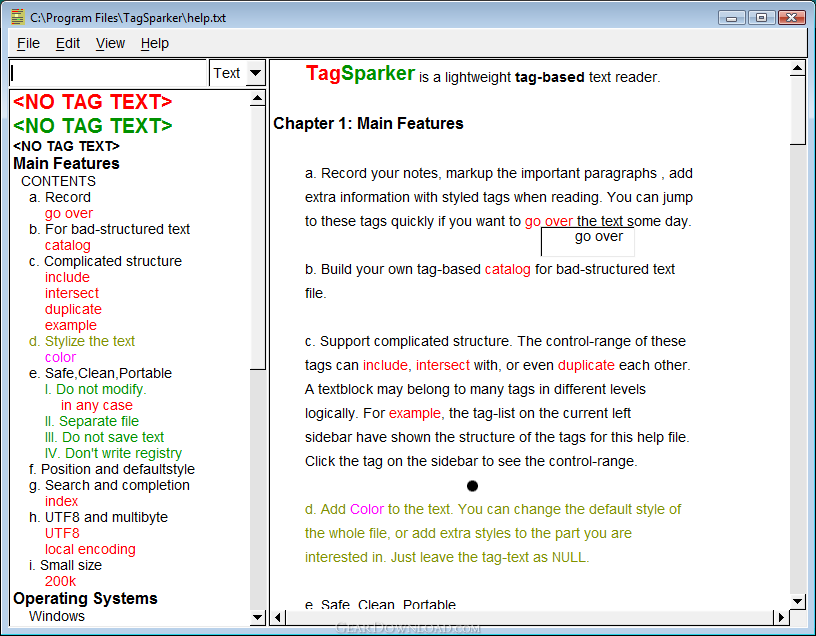Click the text pane vertical scrollbar thumb
The width and height of the screenshot is (816, 636).
click(797, 110)
